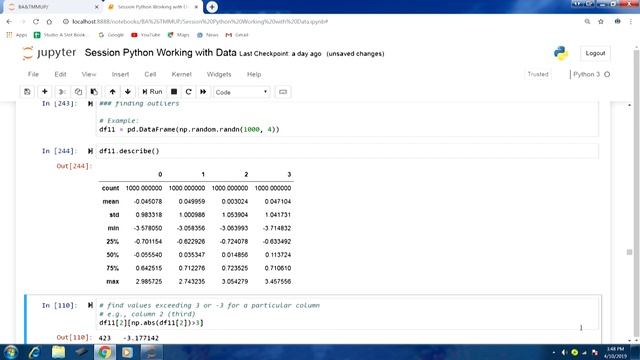Open the YouTube bookmark
The image size is (640, 360).
point(146,35)
